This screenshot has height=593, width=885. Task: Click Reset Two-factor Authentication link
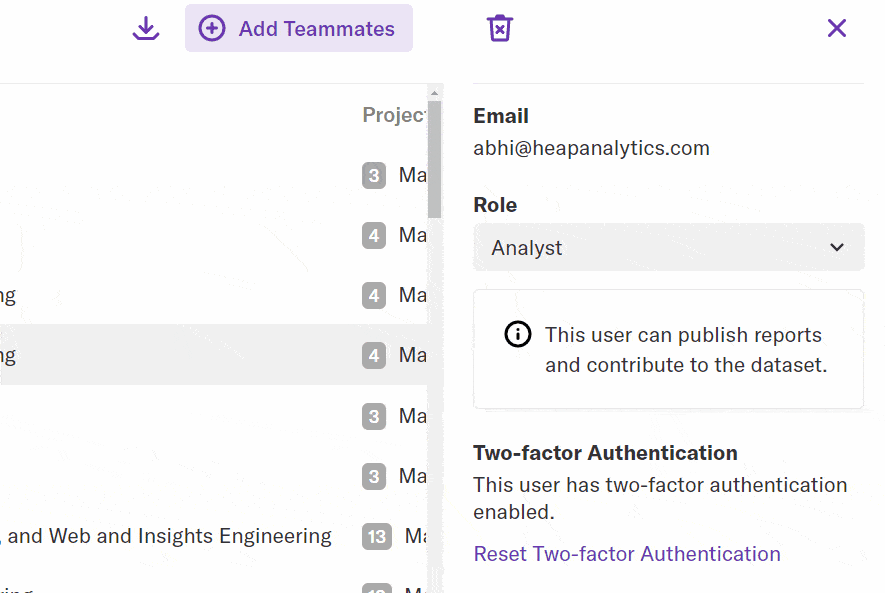[626, 554]
